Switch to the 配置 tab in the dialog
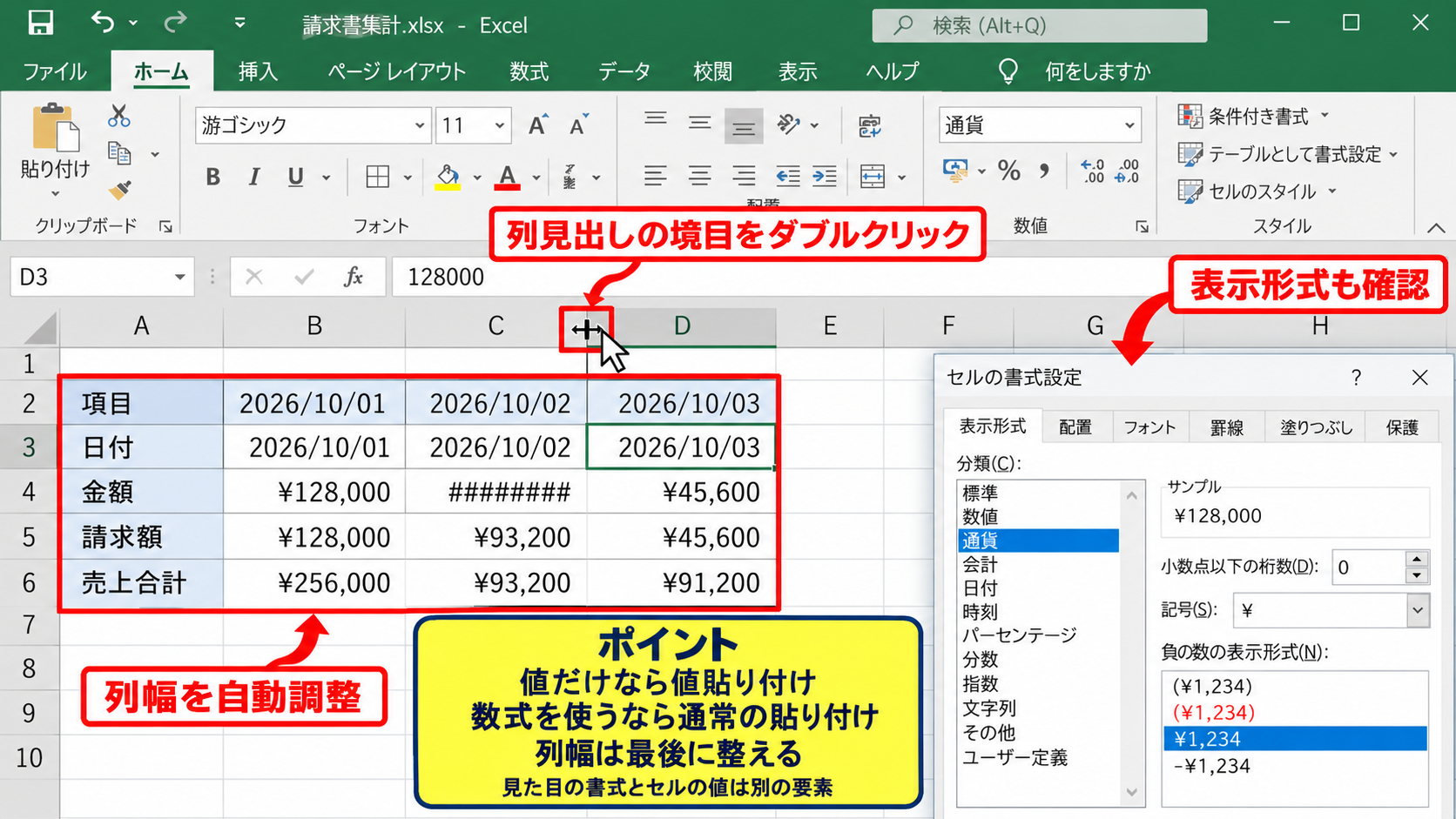The width and height of the screenshot is (1456, 819). pyautogui.click(x=1075, y=427)
